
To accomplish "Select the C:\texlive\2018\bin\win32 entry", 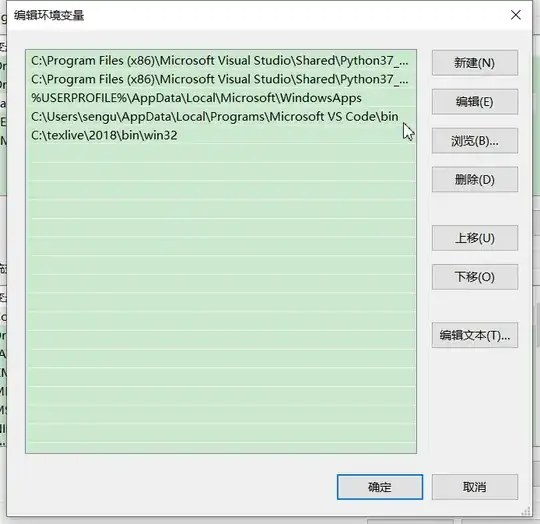I will [221, 135].
